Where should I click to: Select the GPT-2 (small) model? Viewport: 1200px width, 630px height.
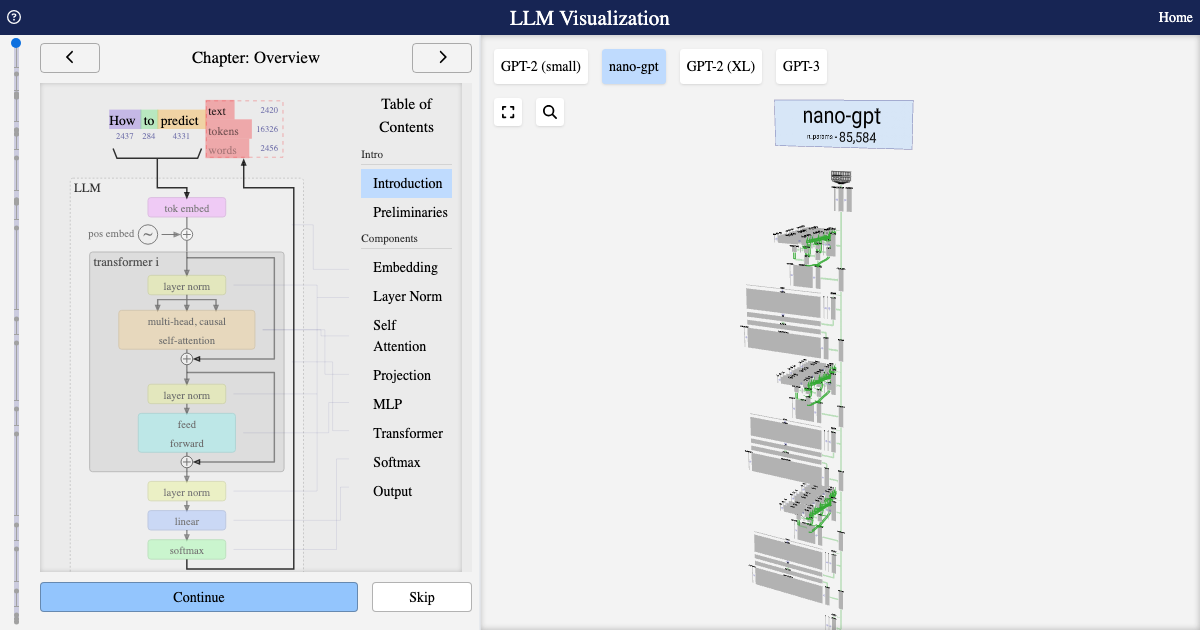(541, 67)
